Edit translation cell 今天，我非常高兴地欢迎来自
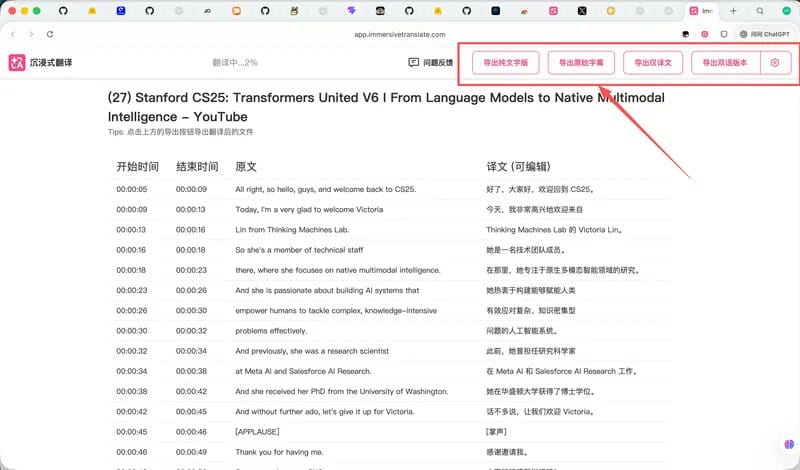Screen dimensions: 800x470 [x=534, y=209]
